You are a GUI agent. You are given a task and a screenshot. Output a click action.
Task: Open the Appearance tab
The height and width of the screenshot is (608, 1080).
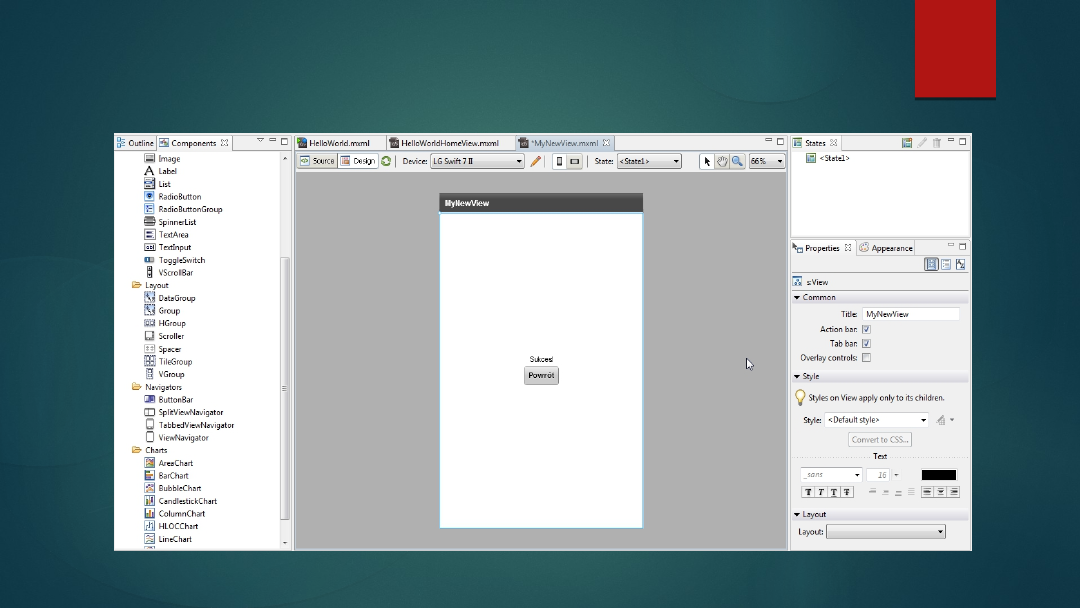click(890, 248)
